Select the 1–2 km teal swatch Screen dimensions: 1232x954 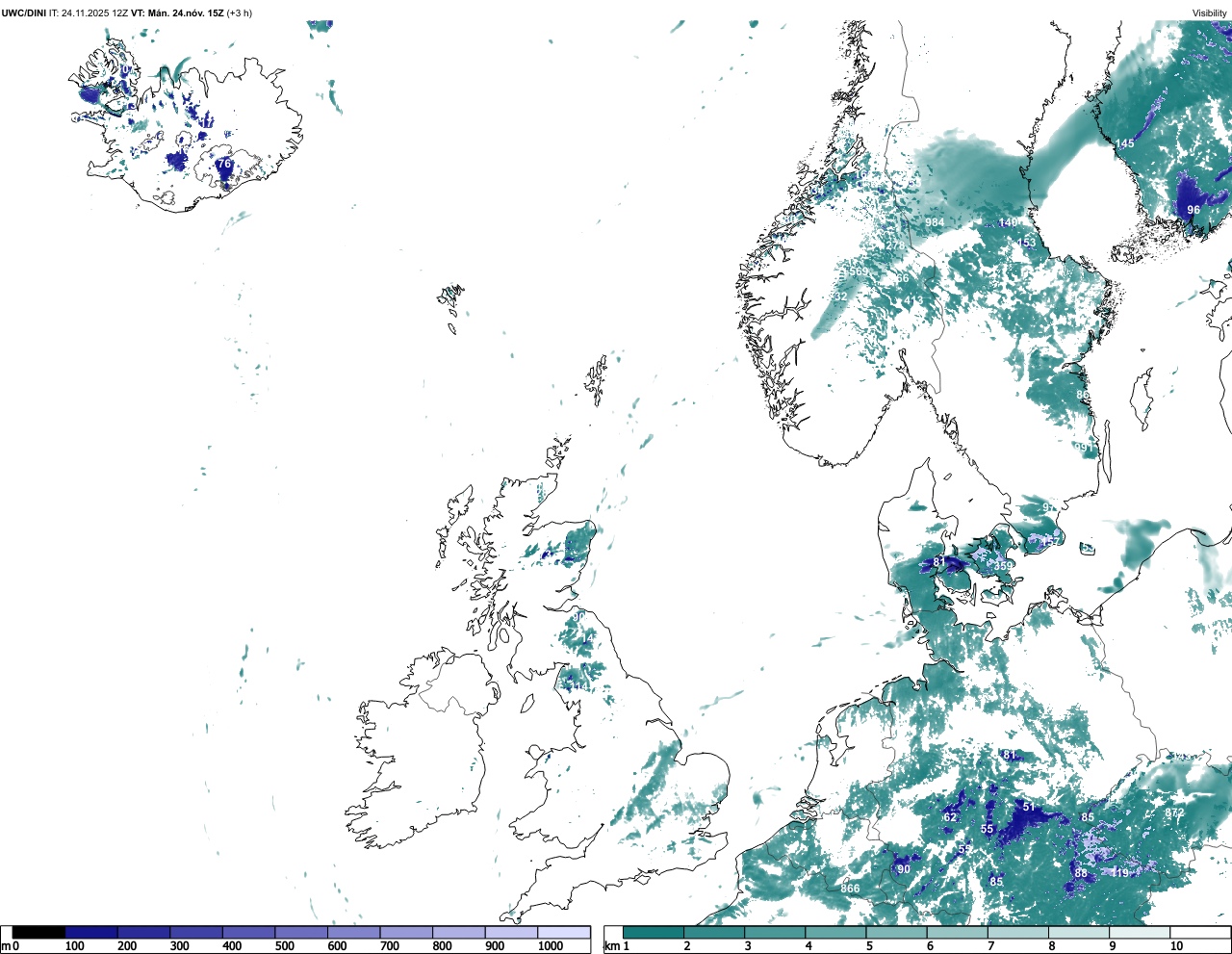click(654, 932)
